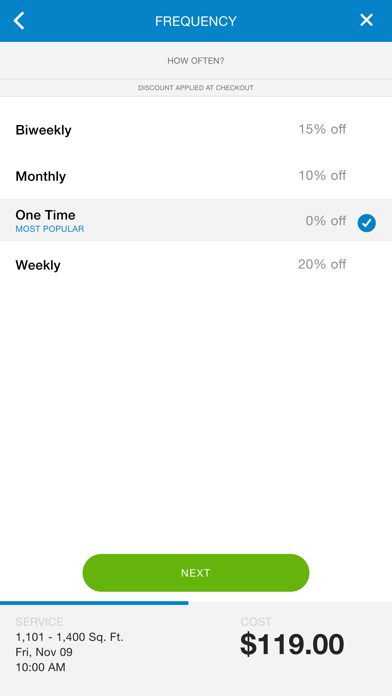Viewport: 392px width, 696px height.
Task: Click the FREQUENCY header title
Action: click(196, 21)
